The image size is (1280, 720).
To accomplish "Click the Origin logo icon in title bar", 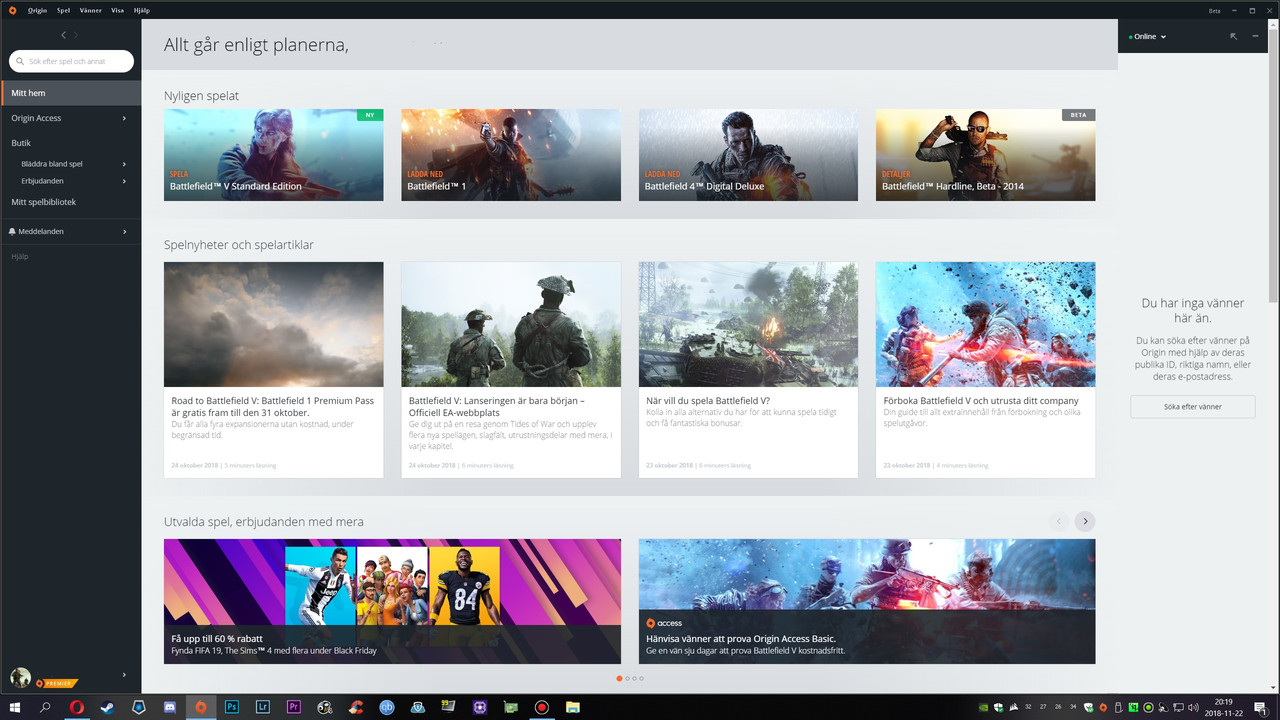I will pyautogui.click(x=12, y=10).
